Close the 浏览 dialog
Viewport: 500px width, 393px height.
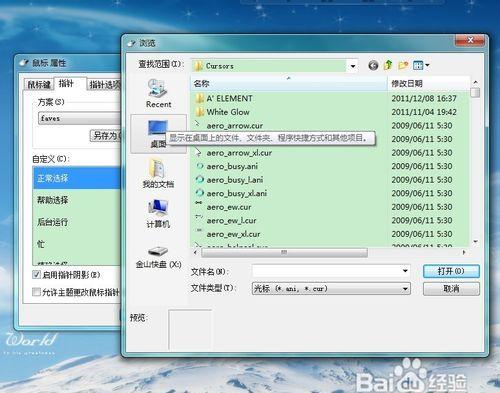(470, 40)
